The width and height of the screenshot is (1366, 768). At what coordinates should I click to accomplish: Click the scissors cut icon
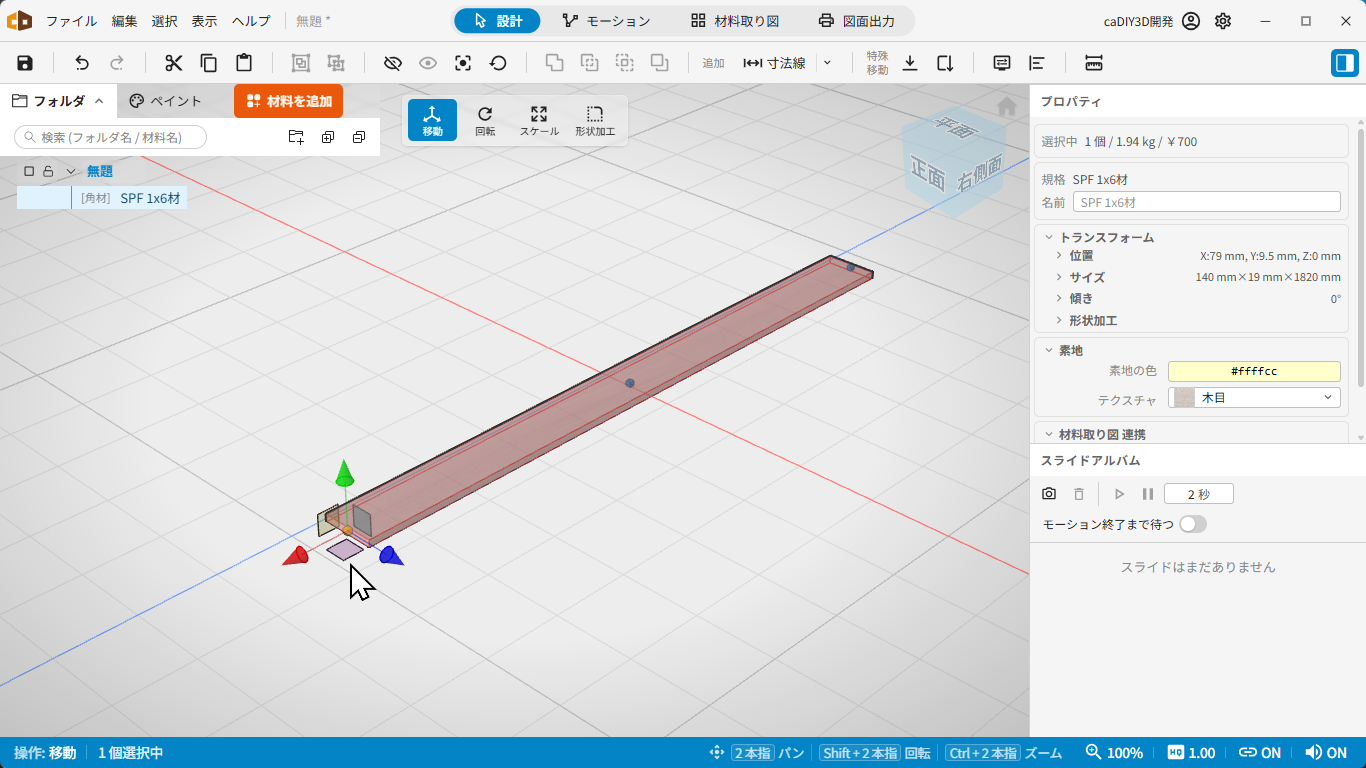(174, 63)
